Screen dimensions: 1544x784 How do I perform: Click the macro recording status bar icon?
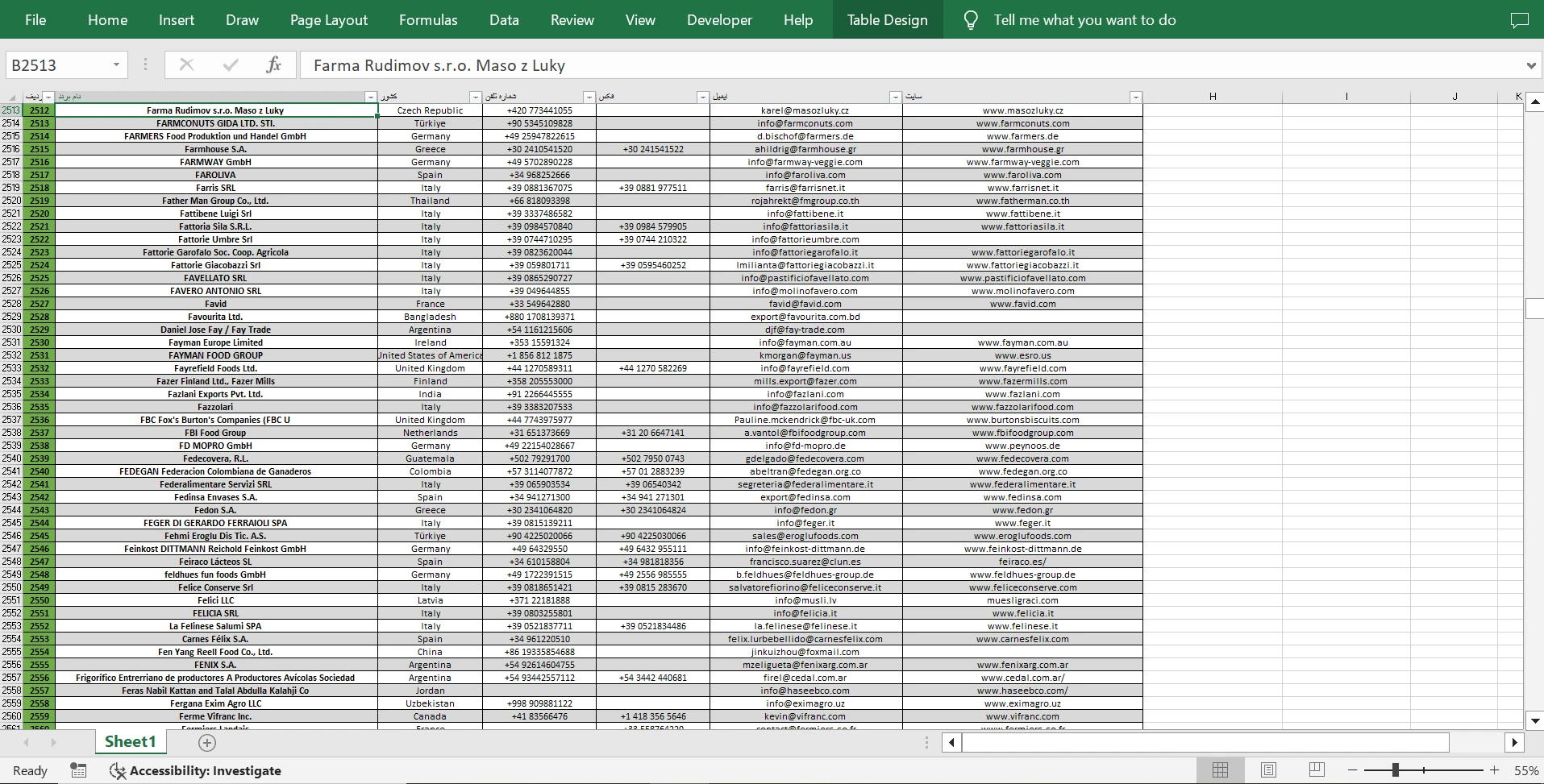click(78, 770)
